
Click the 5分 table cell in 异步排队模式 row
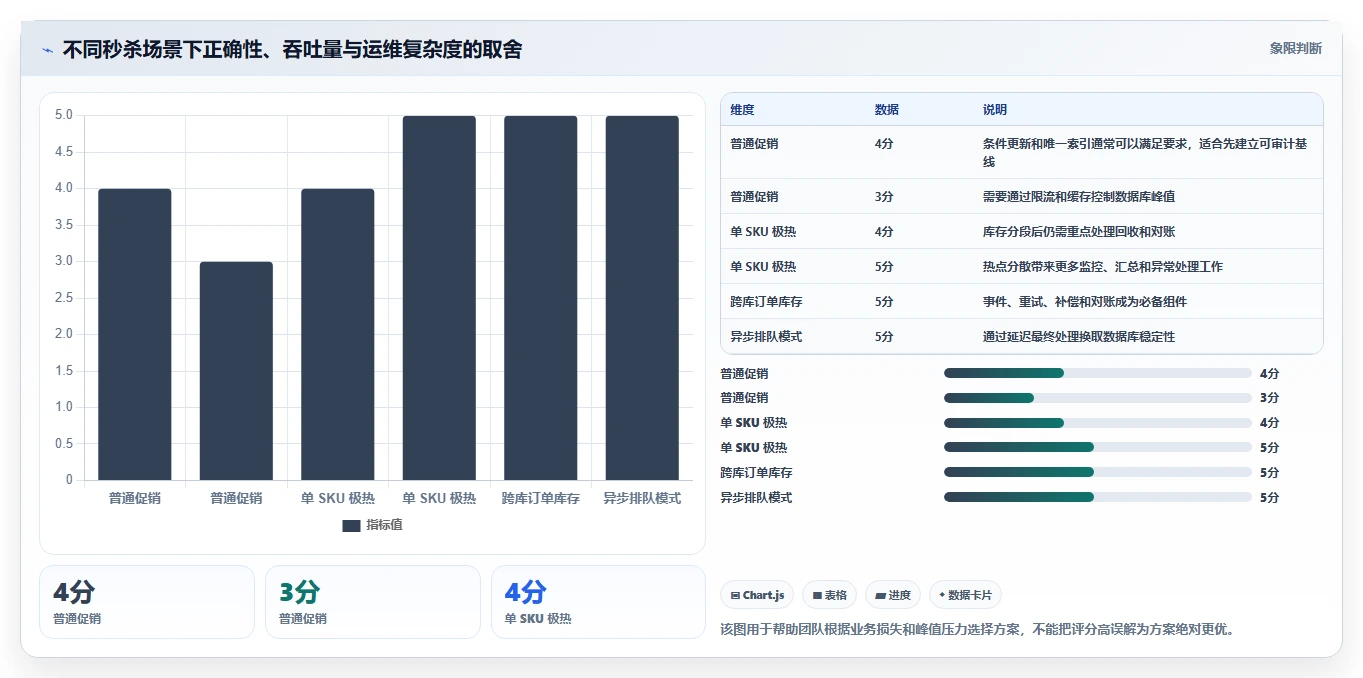(x=884, y=337)
